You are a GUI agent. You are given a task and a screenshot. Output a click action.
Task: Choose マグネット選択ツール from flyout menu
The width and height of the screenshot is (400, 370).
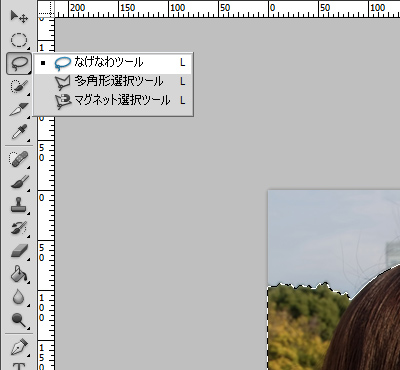click(113, 100)
